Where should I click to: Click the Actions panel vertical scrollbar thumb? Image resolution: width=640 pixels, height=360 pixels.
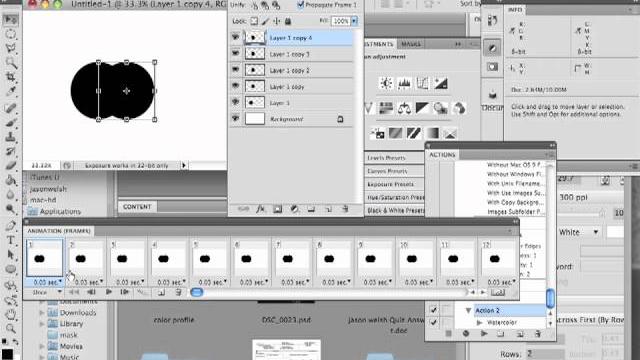(550, 298)
